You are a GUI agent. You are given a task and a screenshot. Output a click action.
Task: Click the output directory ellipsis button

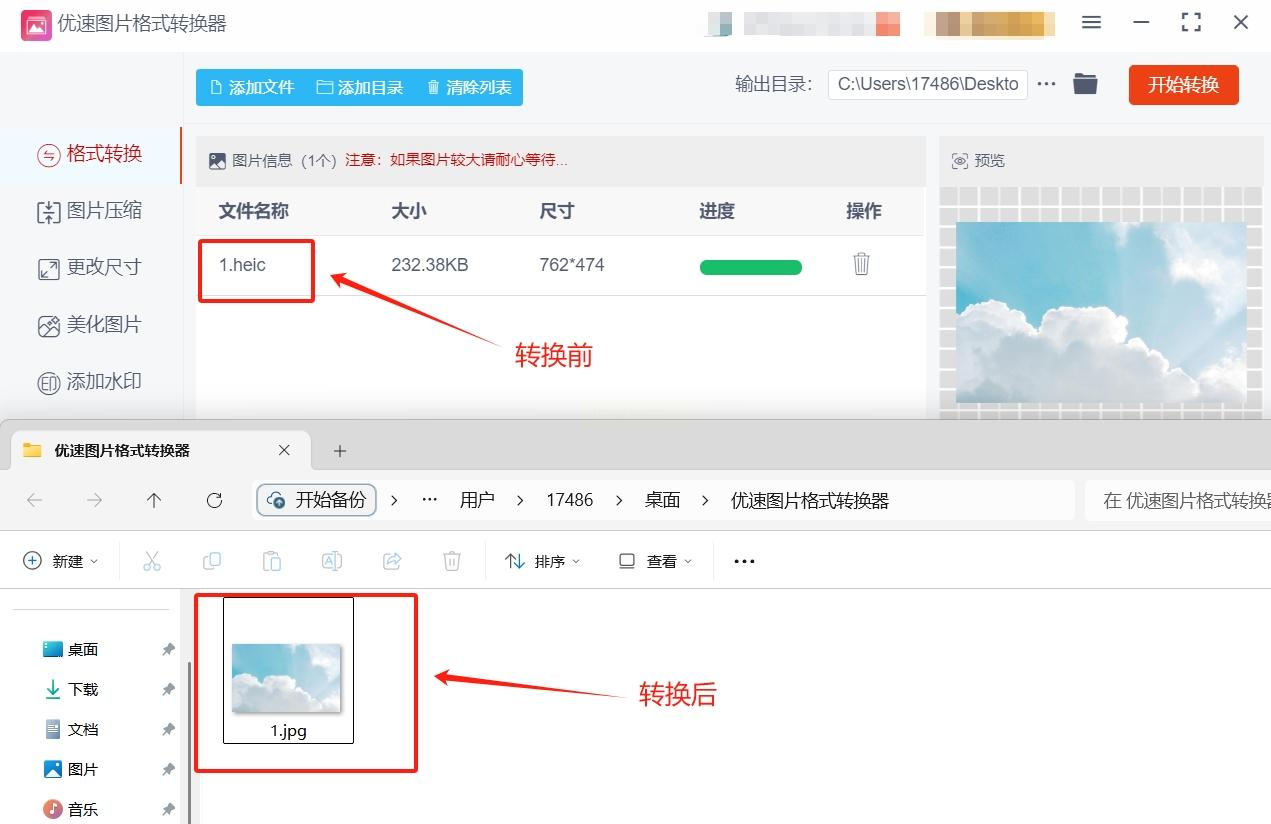pyautogui.click(x=1046, y=84)
